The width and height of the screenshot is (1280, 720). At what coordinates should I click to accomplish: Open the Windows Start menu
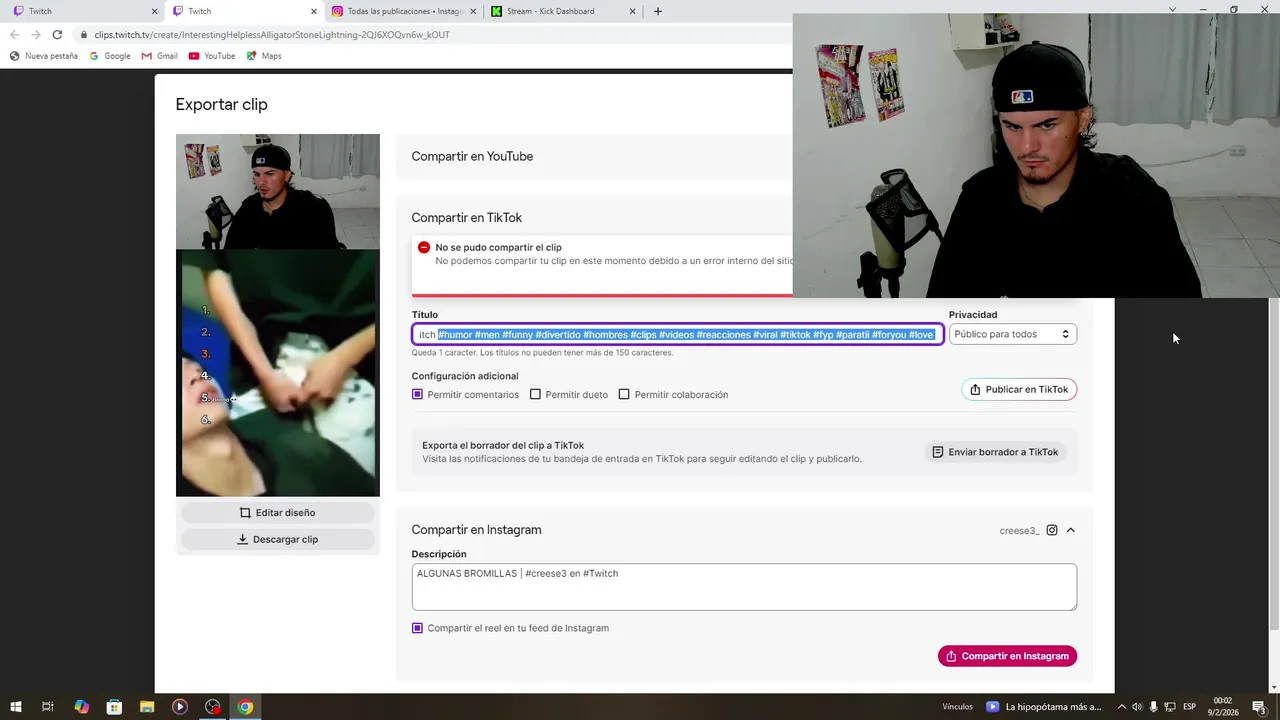[x=15, y=707]
